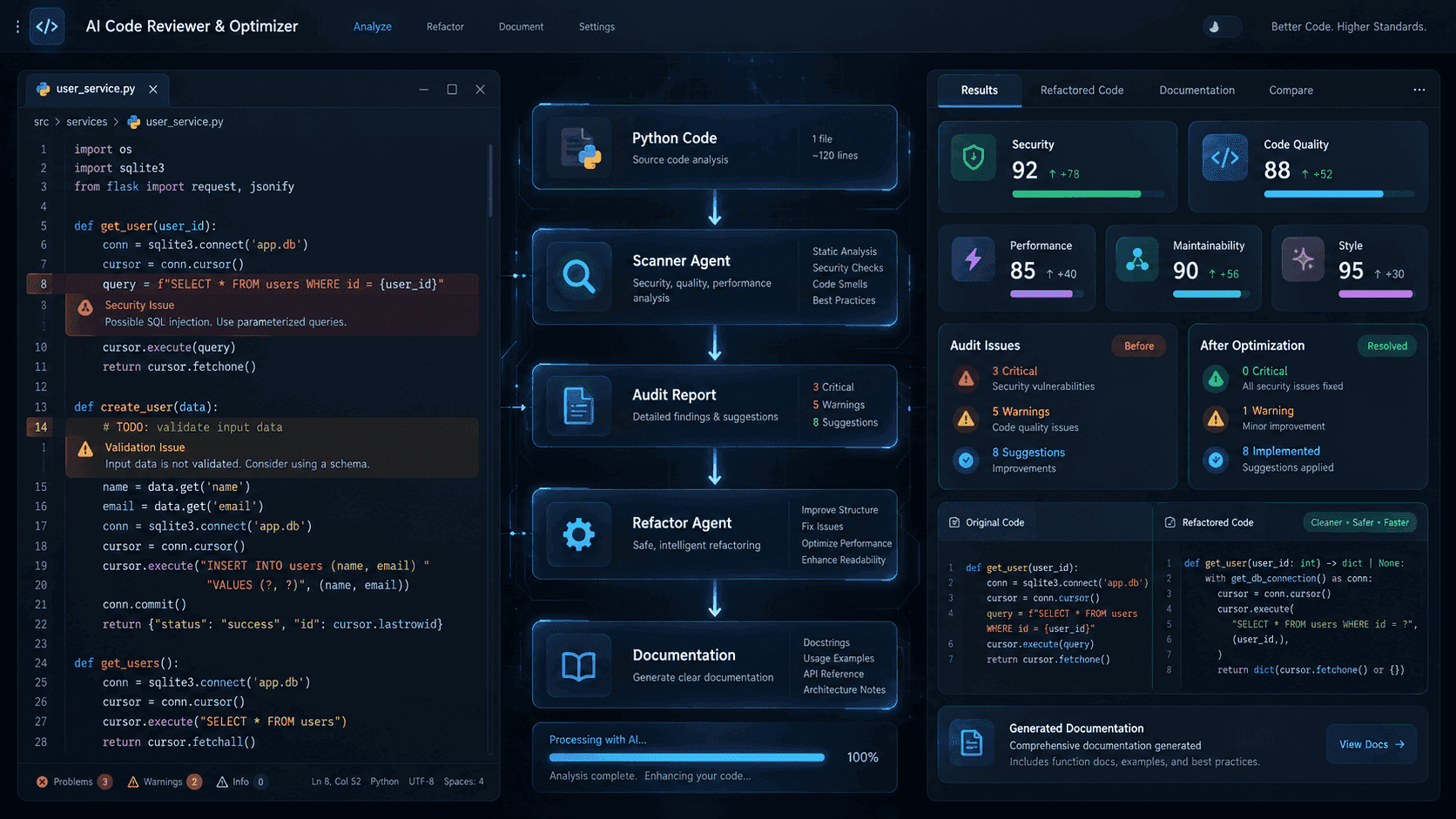Viewport: 1456px width, 819px height.
Task: Show the Warnings count in status bar
Action: [164, 782]
